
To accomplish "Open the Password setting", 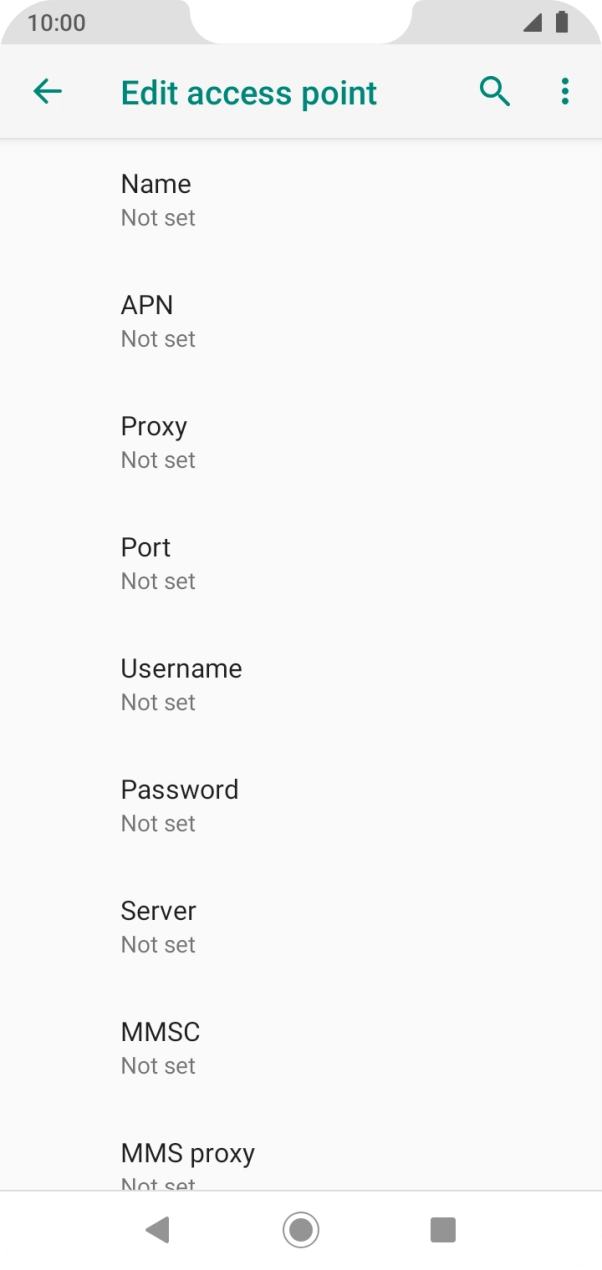I will [301, 805].
